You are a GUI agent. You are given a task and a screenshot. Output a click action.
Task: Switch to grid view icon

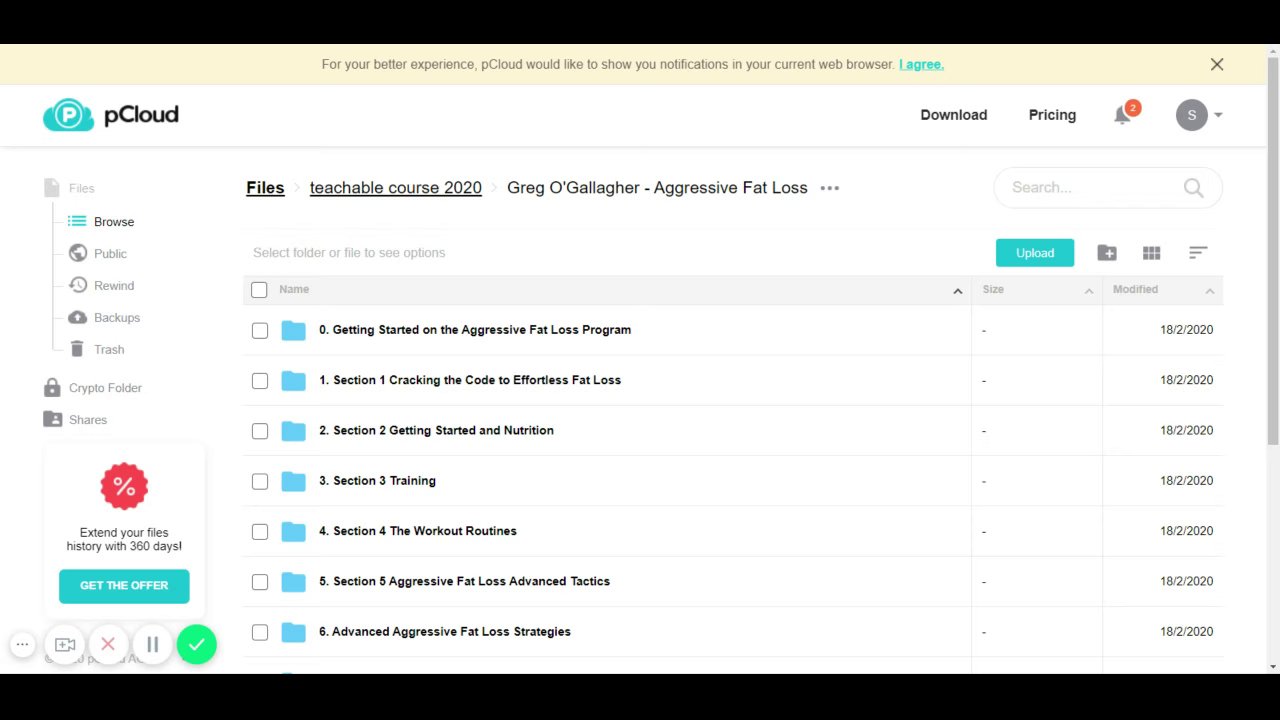tap(1152, 253)
